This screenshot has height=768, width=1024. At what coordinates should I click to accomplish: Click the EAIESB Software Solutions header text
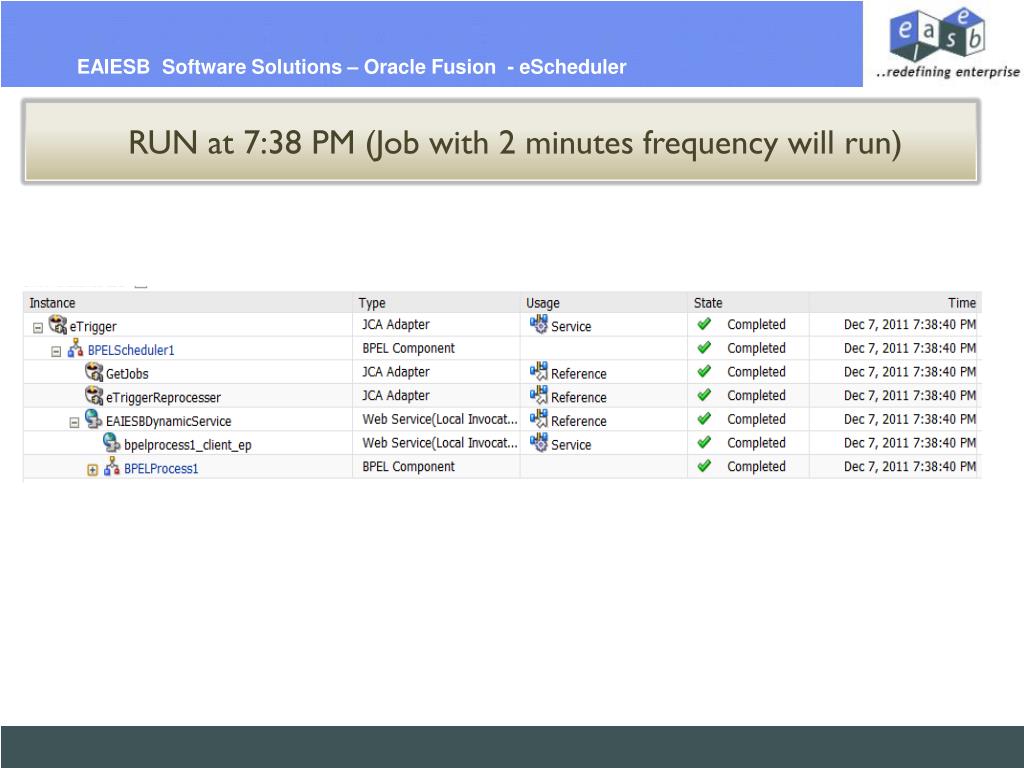pos(351,67)
